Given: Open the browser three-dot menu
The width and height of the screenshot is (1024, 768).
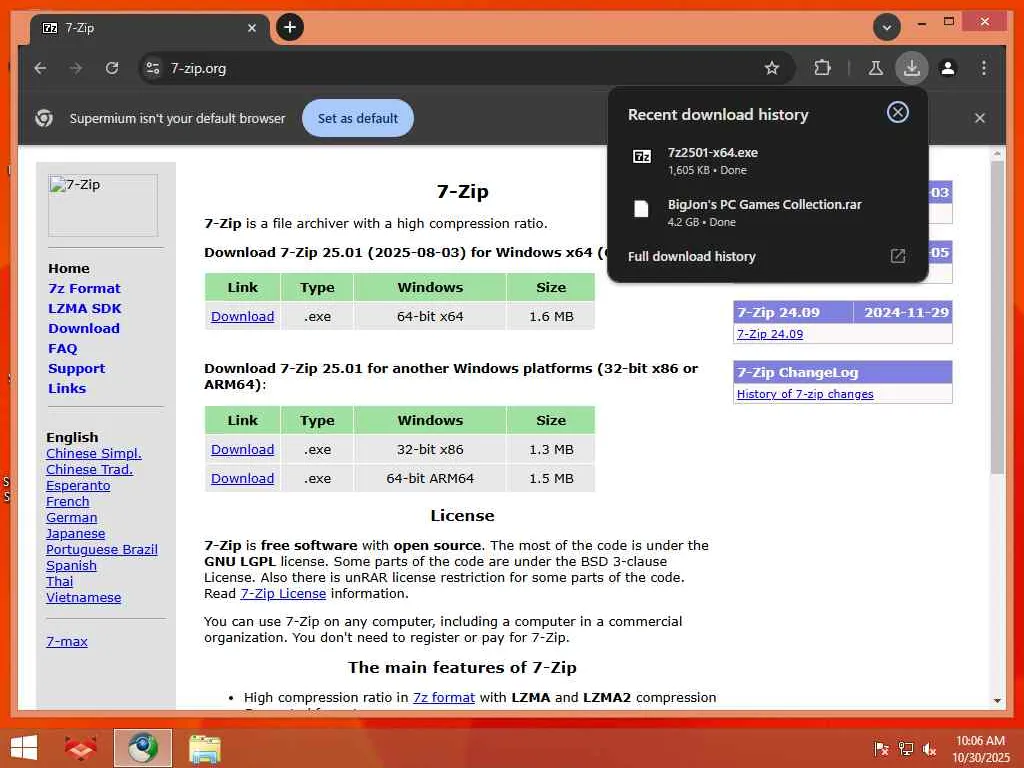Looking at the screenshot, I should coord(984,68).
